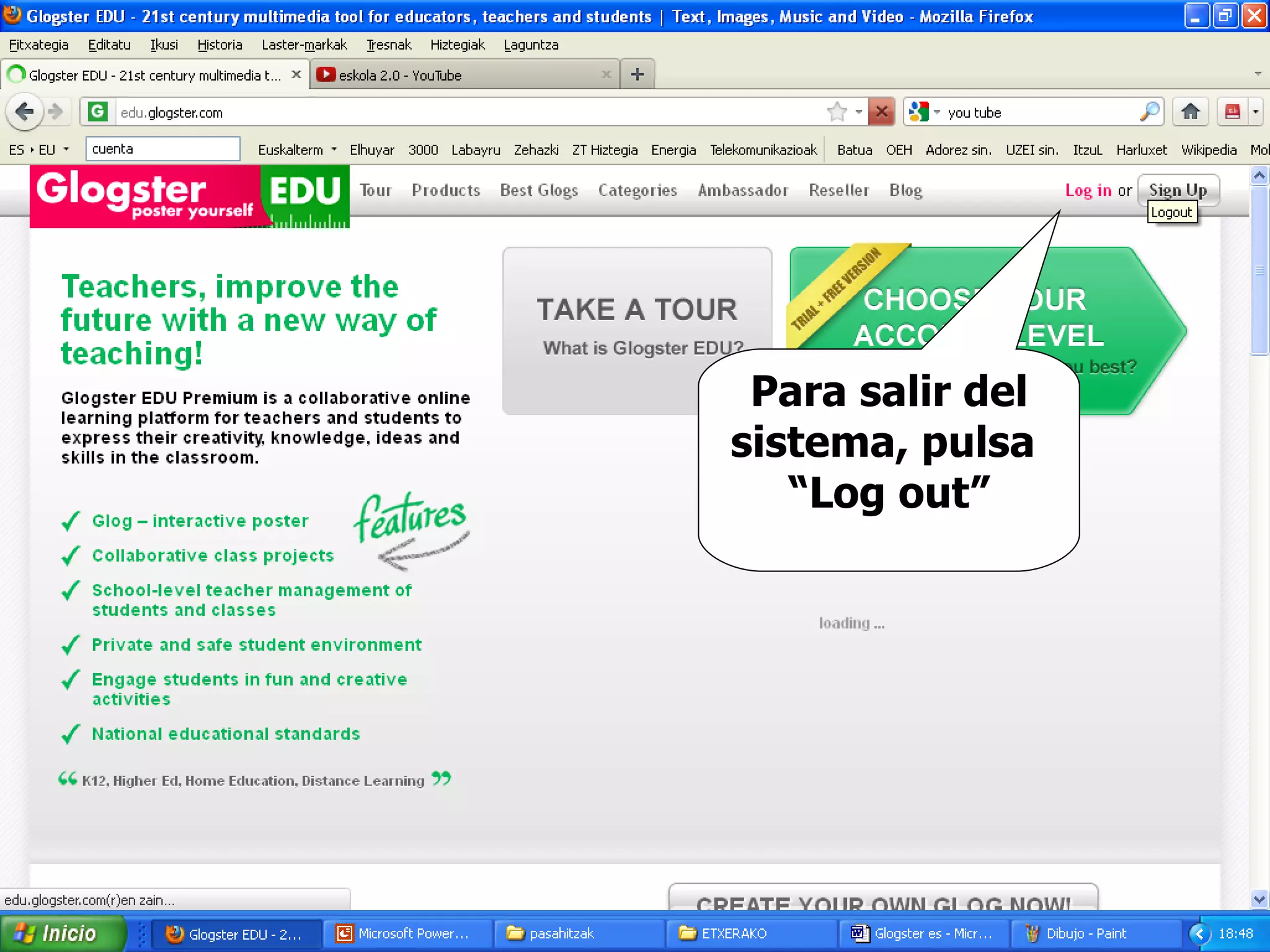Expand the search engine chooser dropdown
Screen dimensions: 1270x952
coord(937,112)
